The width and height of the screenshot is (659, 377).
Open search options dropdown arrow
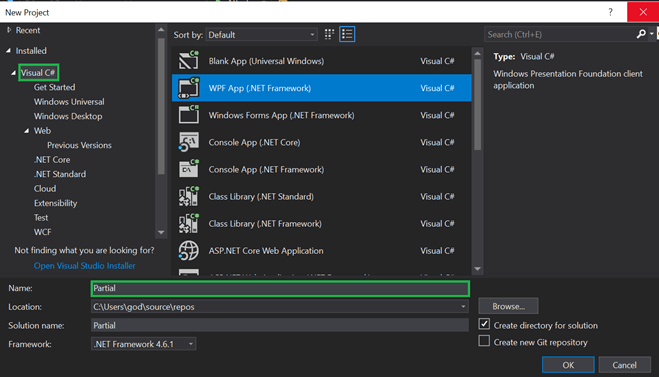coord(652,34)
